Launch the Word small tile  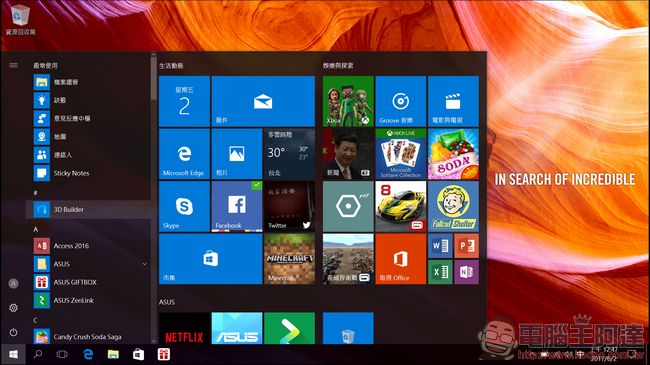coord(440,246)
